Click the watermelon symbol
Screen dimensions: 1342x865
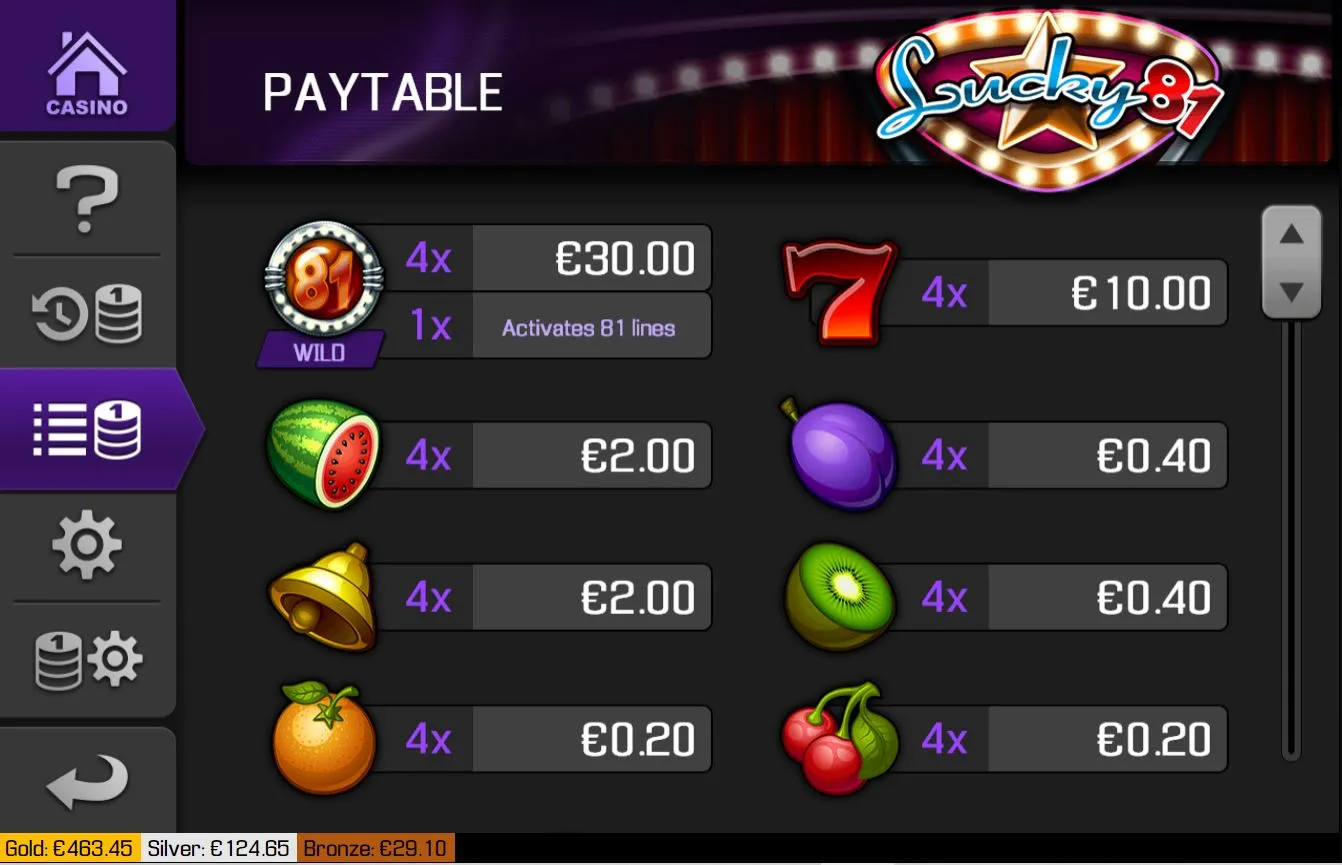point(323,456)
